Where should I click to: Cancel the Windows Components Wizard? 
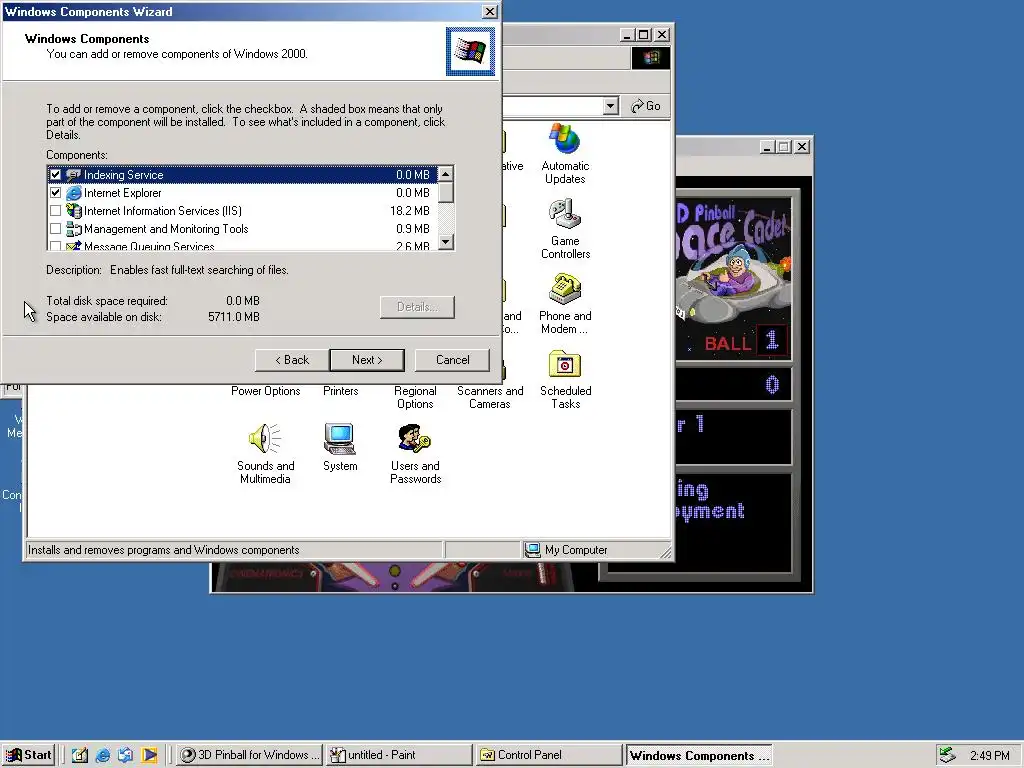tap(453, 360)
